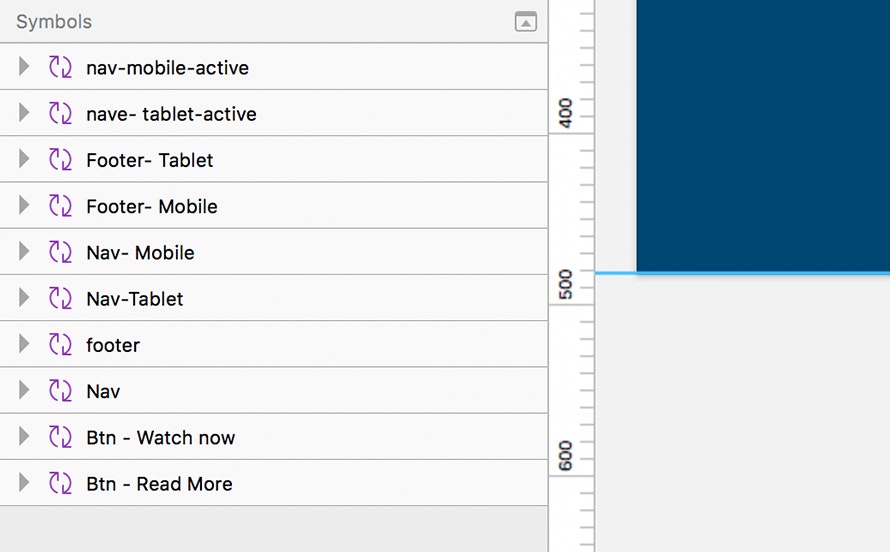
Task: Click the symbol icon for Footer- Tablet
Action: [x=60, y=160]
